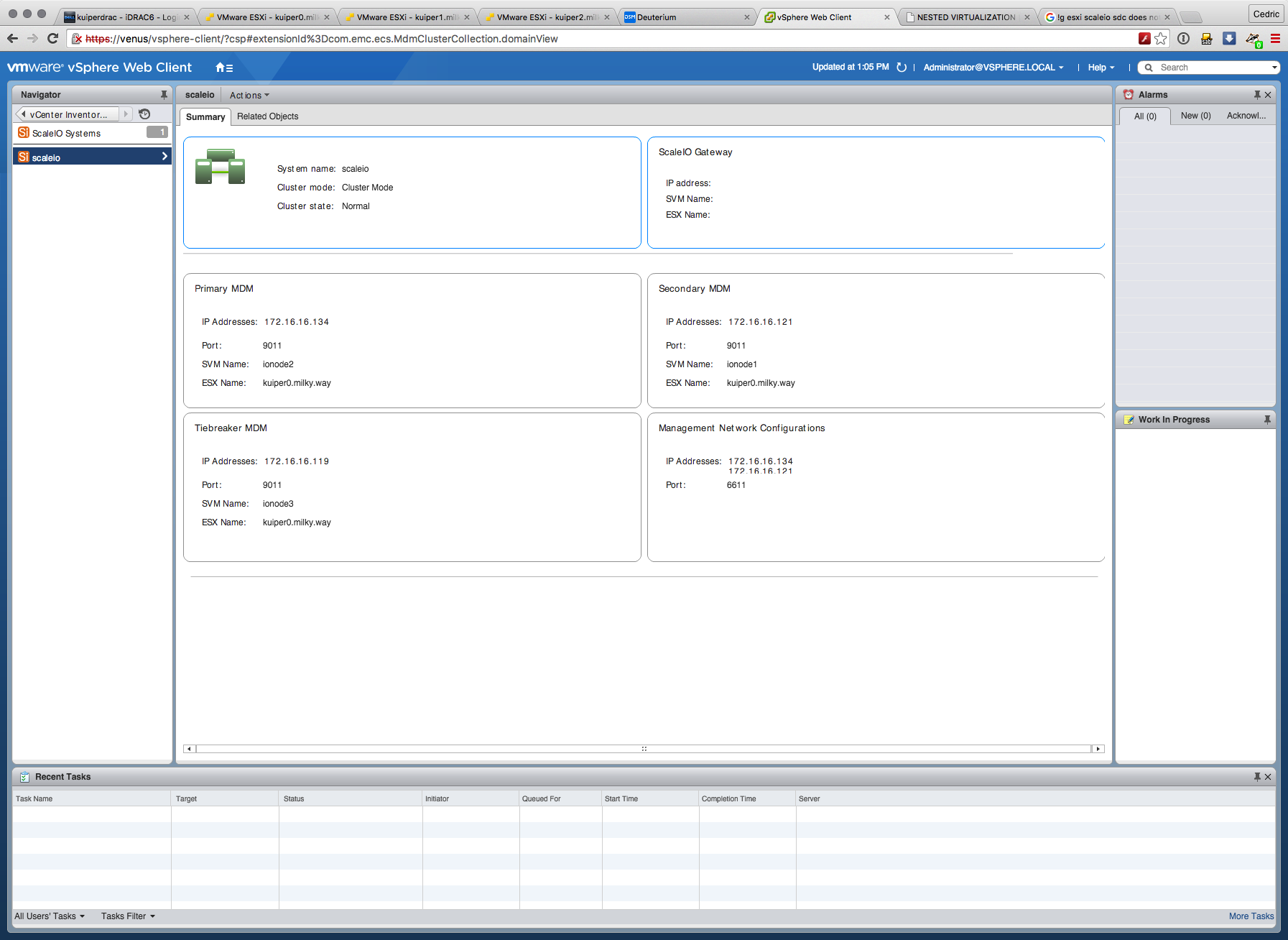1288x940 pixels.
Task: Click the summary horizontal scrollbar track
Action: click(x=644, y=749)
